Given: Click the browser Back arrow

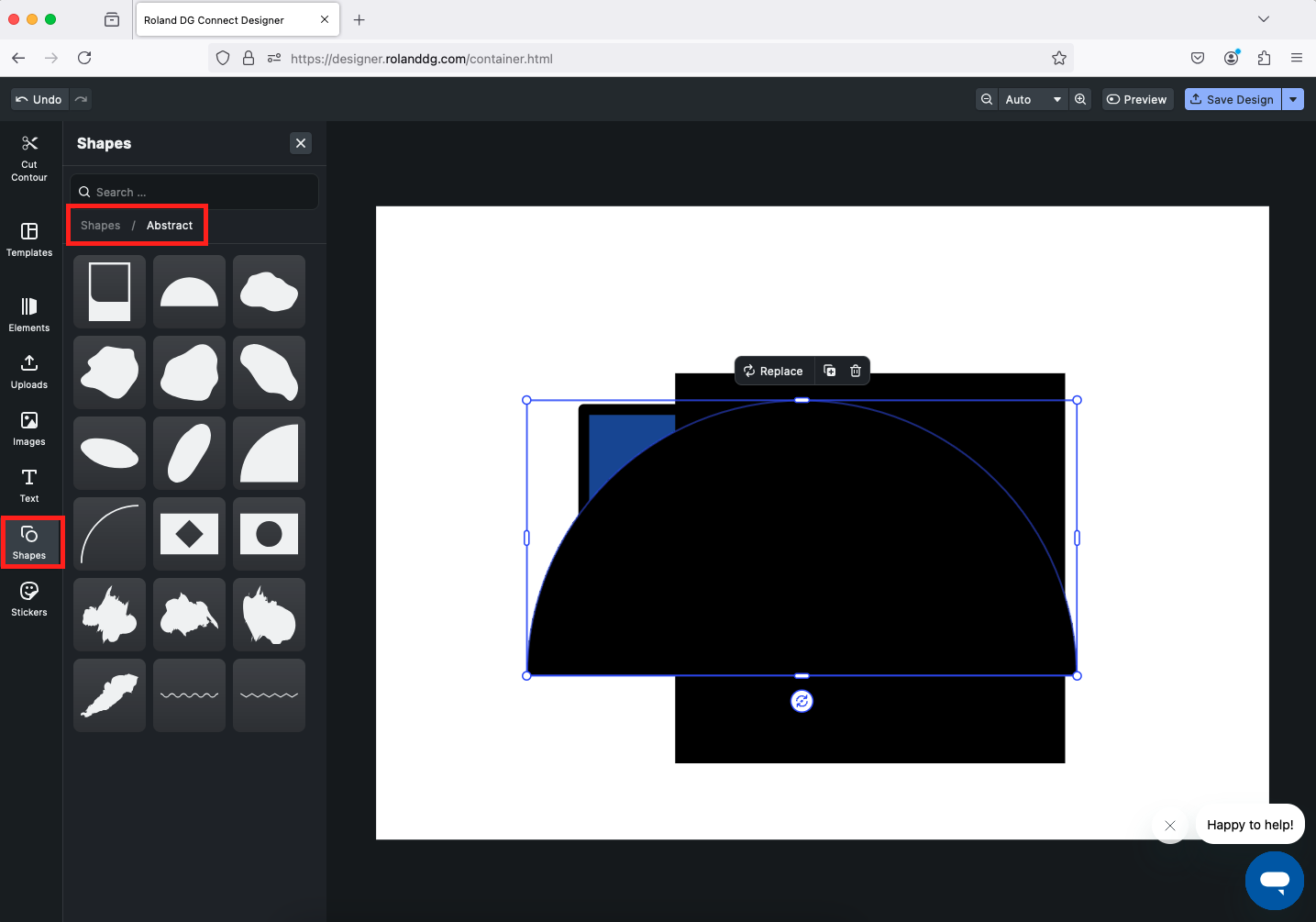Looking at the screenshot, I should point(18,58).
